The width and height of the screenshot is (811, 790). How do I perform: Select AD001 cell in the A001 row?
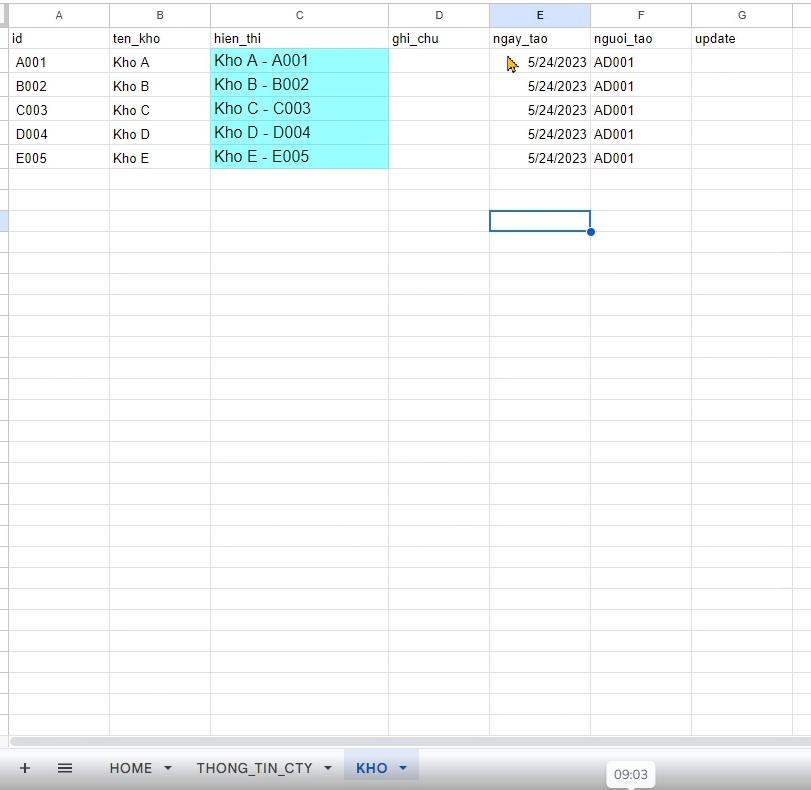point(641,62)
